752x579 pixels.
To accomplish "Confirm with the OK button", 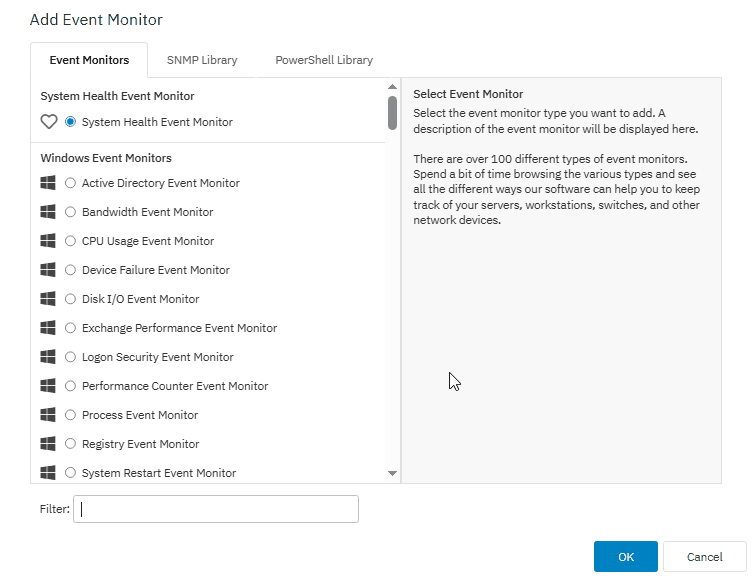I will tap(625, 557).
